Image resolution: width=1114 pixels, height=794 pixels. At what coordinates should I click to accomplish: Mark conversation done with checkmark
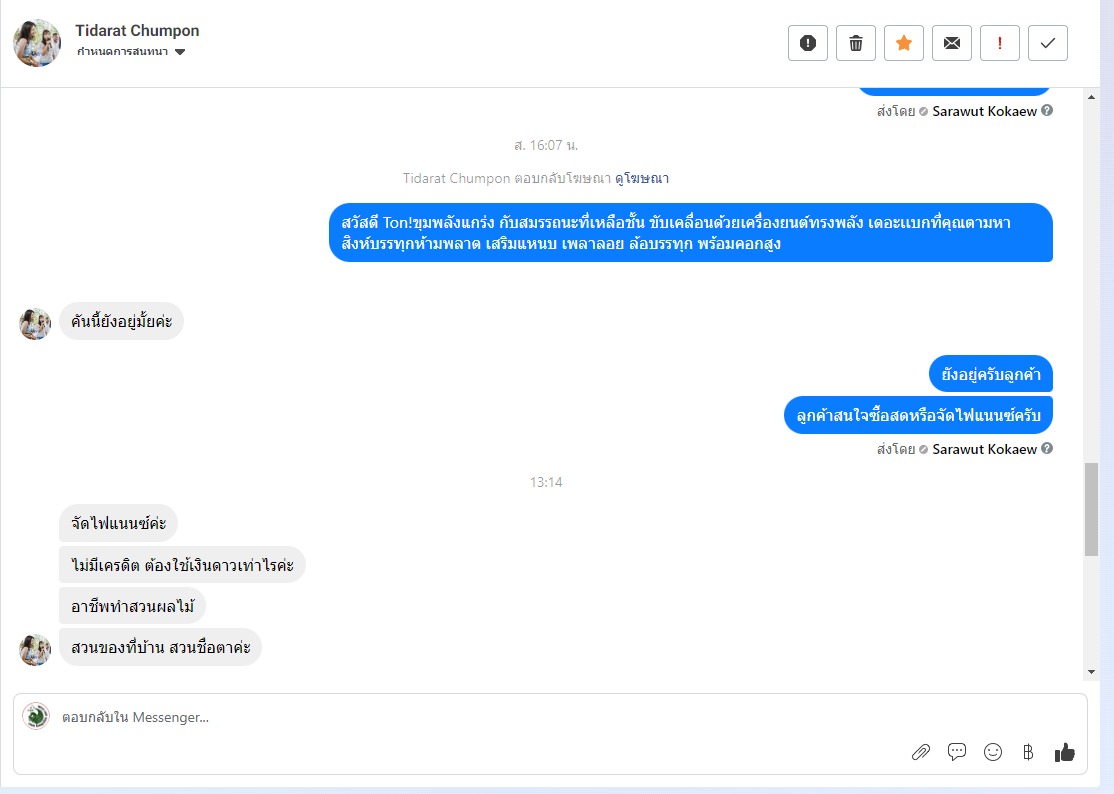point(1047,43)
